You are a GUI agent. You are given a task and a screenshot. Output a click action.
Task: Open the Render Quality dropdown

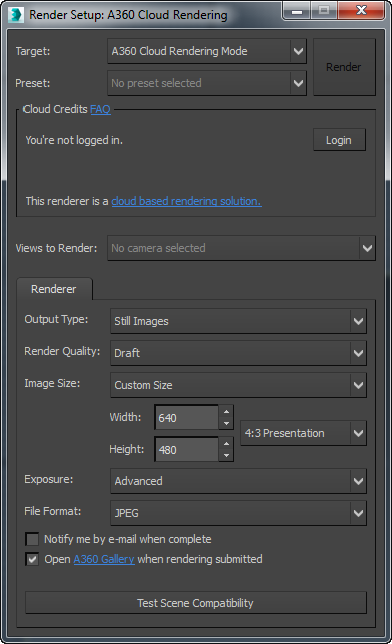click(x=238, y=353)
